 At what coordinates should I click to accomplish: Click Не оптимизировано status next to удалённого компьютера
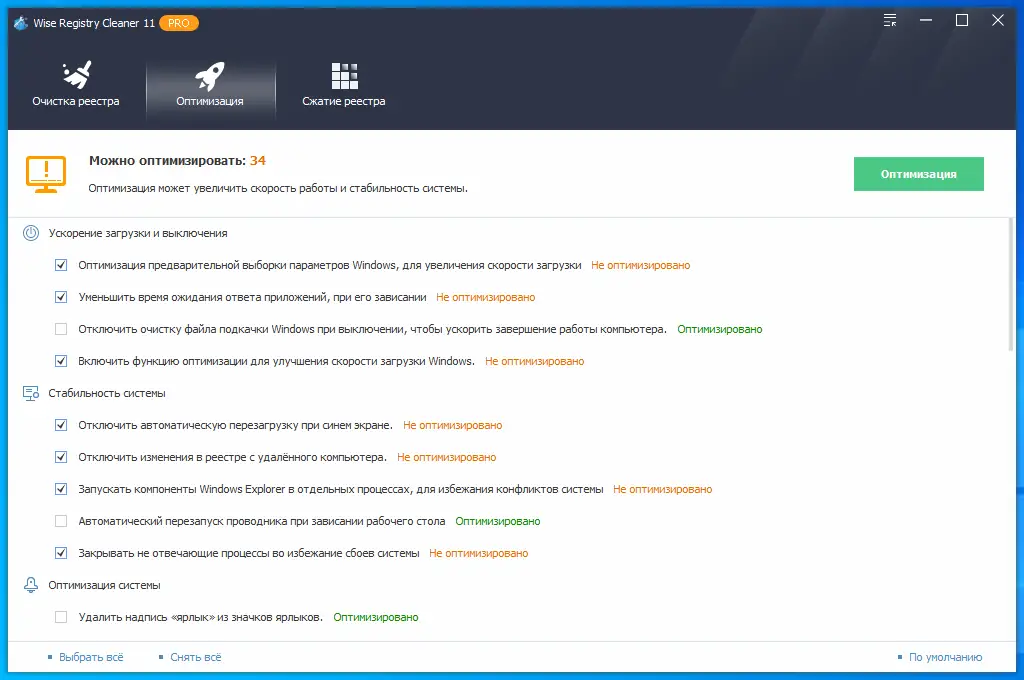[x=447, y=457]
